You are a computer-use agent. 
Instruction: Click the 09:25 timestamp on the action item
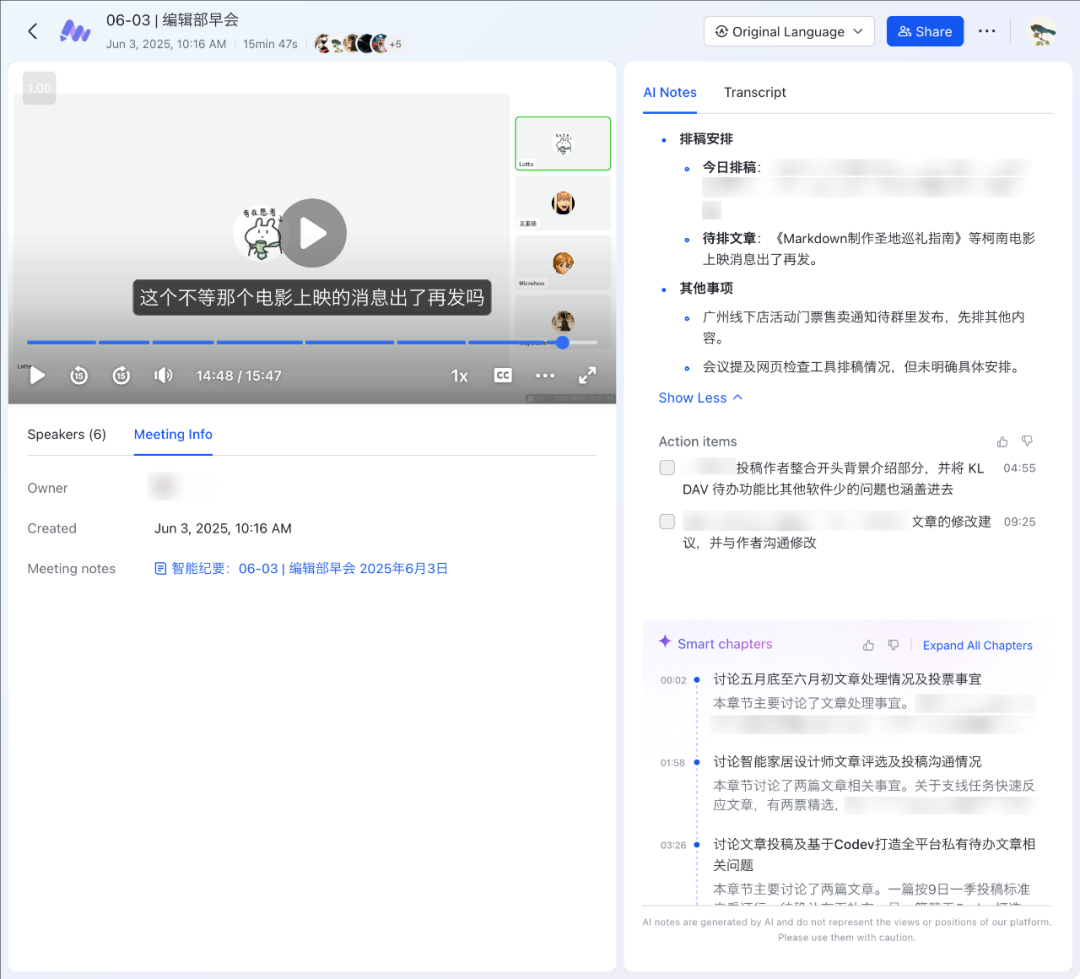[1019, 522]
